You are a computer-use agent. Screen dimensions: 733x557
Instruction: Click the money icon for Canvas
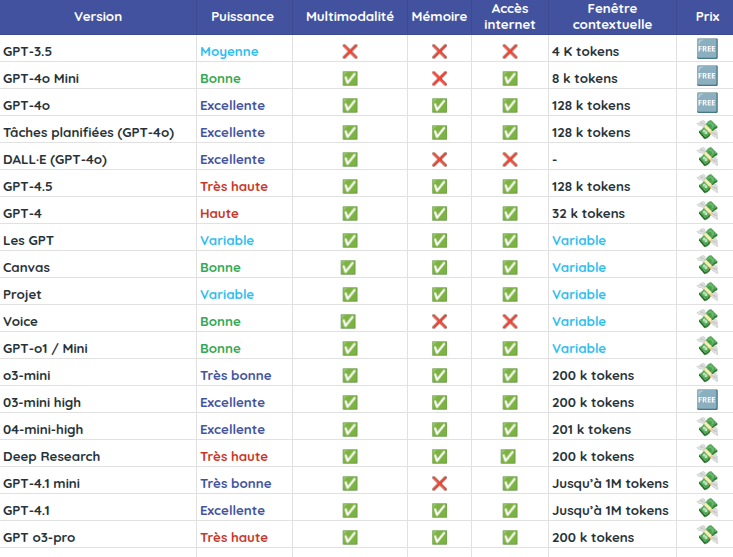(x=708, y=265)
